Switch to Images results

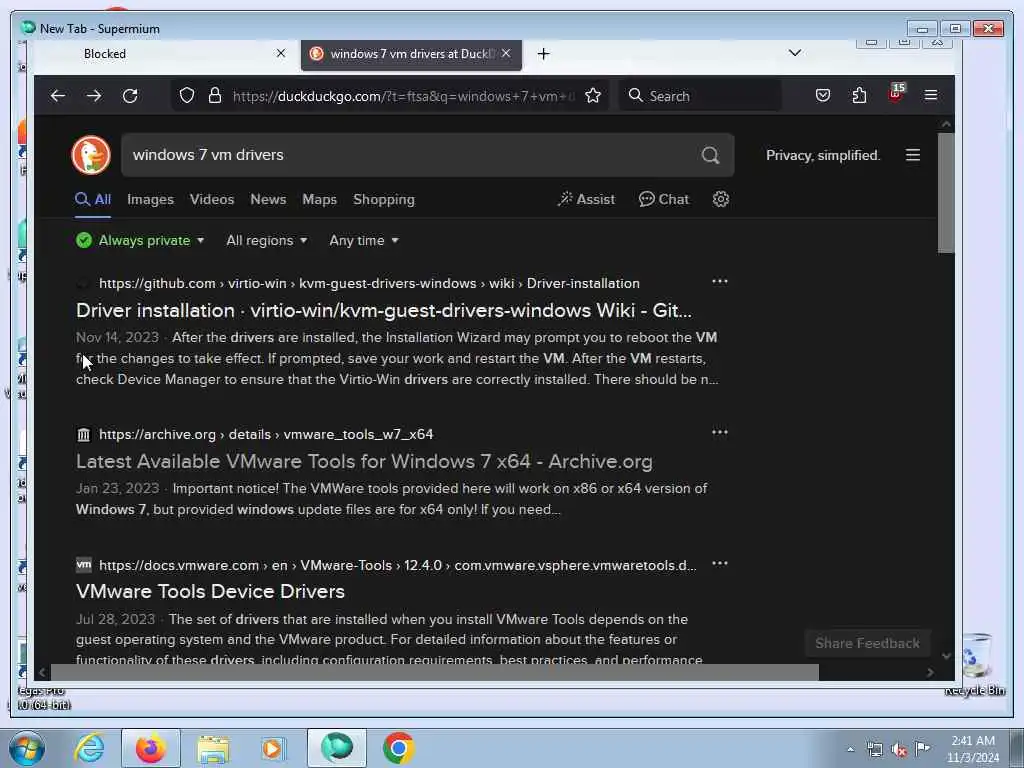tap(150, 199)
